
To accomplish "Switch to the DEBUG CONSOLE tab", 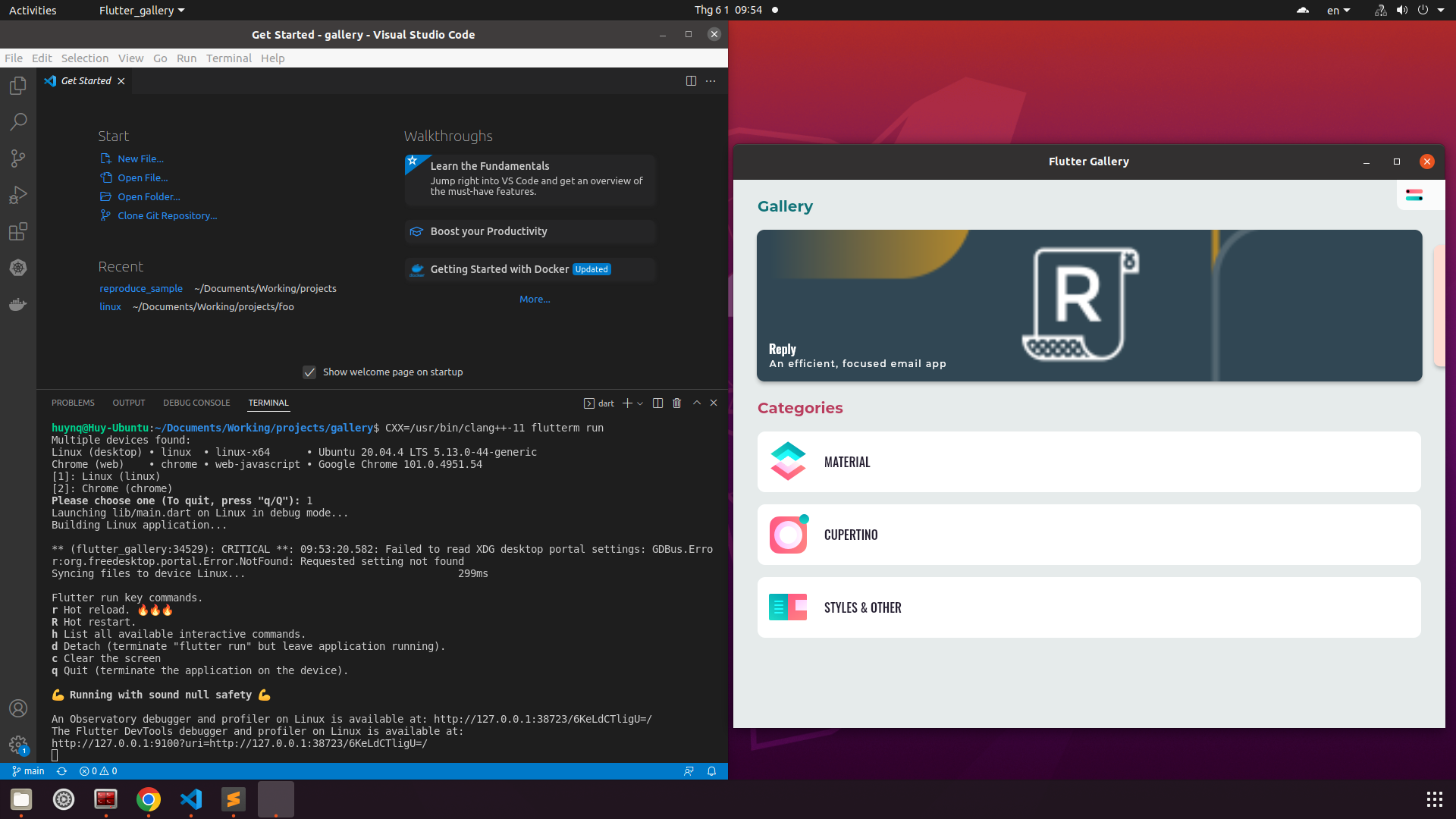I will pyautogui.click(x=196, y=403).
